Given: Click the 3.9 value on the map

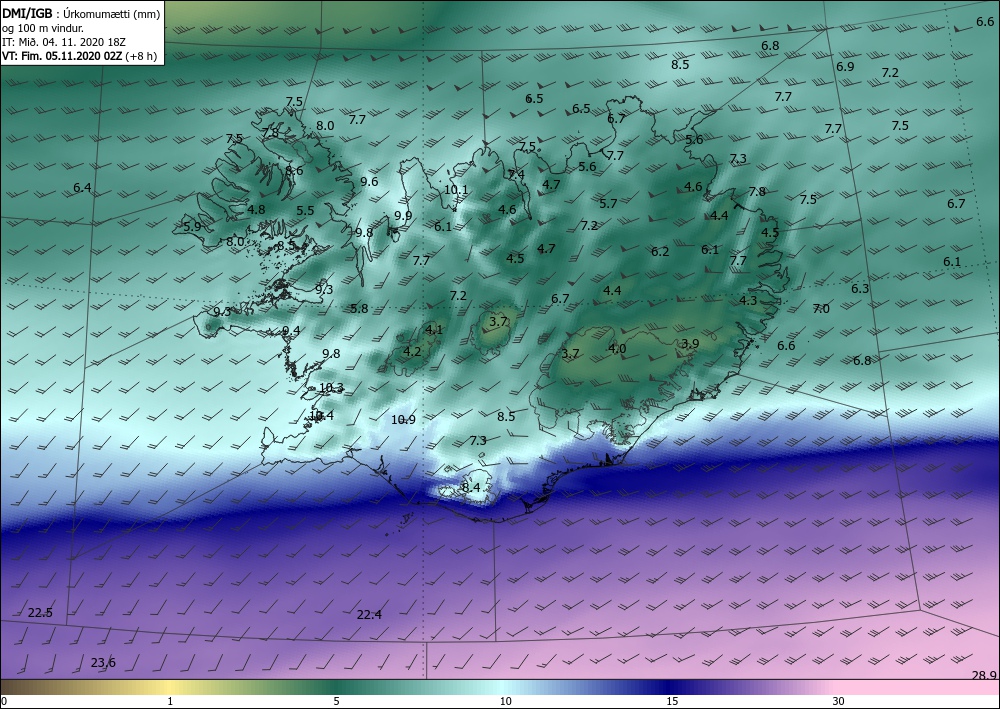Looking at the screenshot, I should tap(690, 344).
